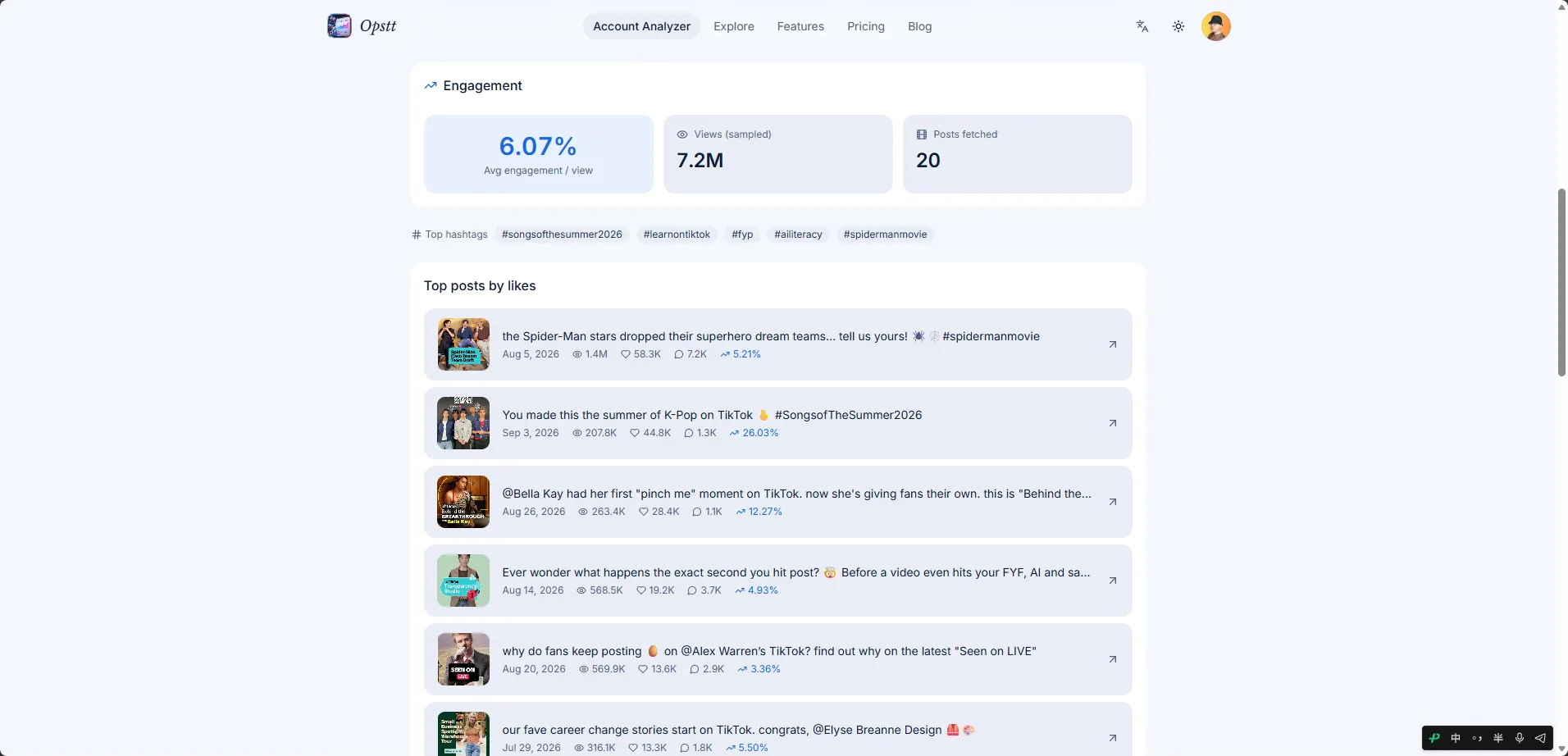1568x756 pixels.
Task: Open the language translation switcher
Action: coord(1142,26)
